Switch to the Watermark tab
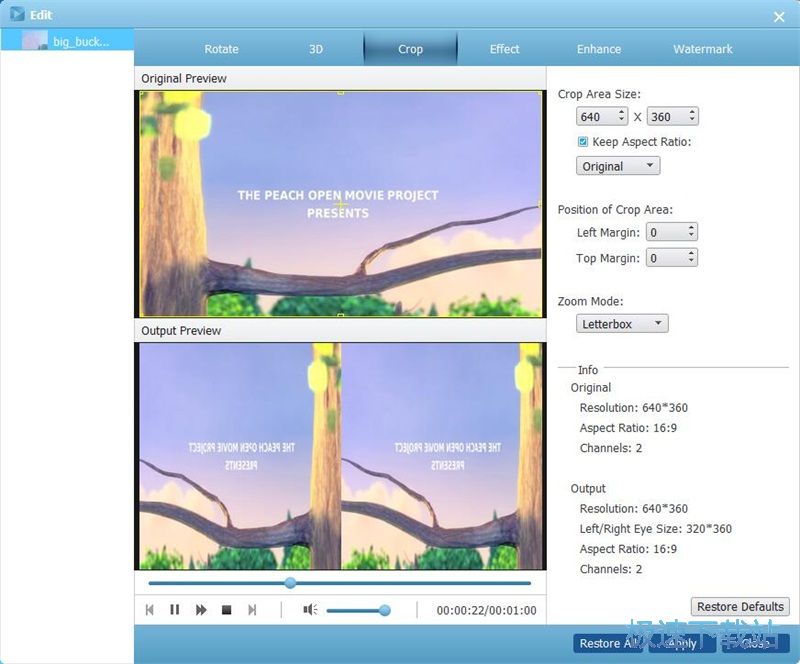 703,49
